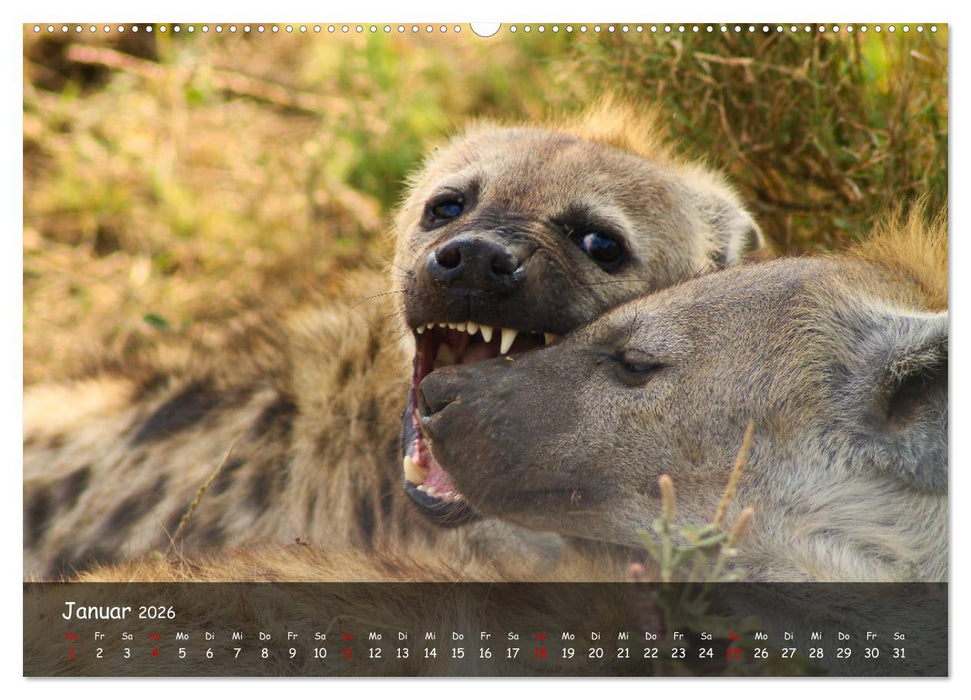Click the Mo weekday header above date 5
Image resolution: width=971 pixels, height=700 pixels.
(x=181, y=636)
